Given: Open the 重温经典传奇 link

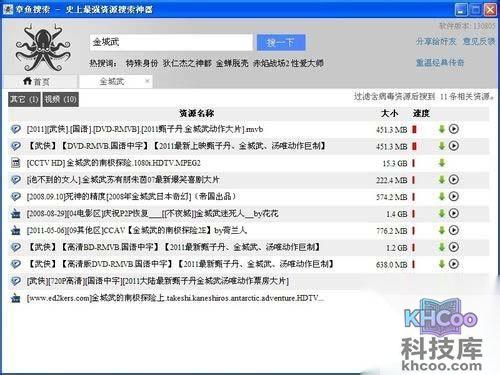Looking at the screenshot, I should pos(440,63).
